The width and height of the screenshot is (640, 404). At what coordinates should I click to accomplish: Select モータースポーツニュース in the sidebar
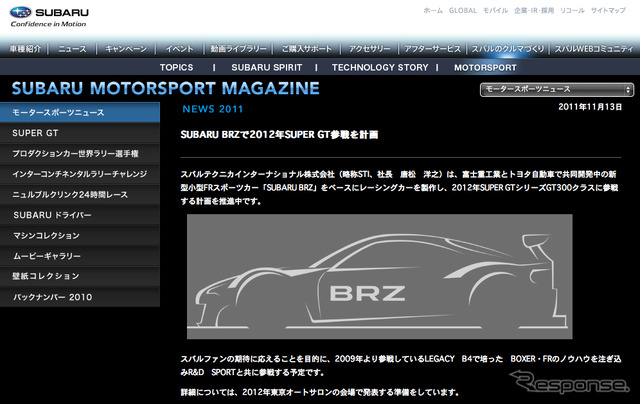click(x=80, y=112)
